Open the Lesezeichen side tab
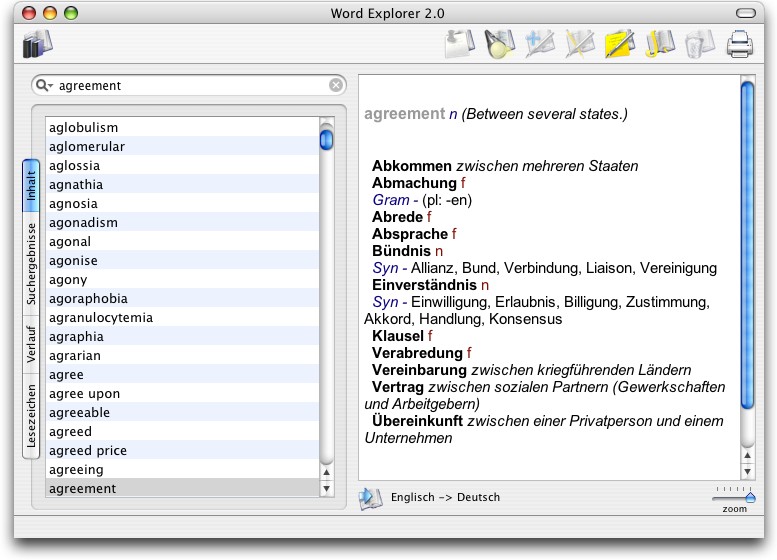777x560 pixels. tap(32, 416)
